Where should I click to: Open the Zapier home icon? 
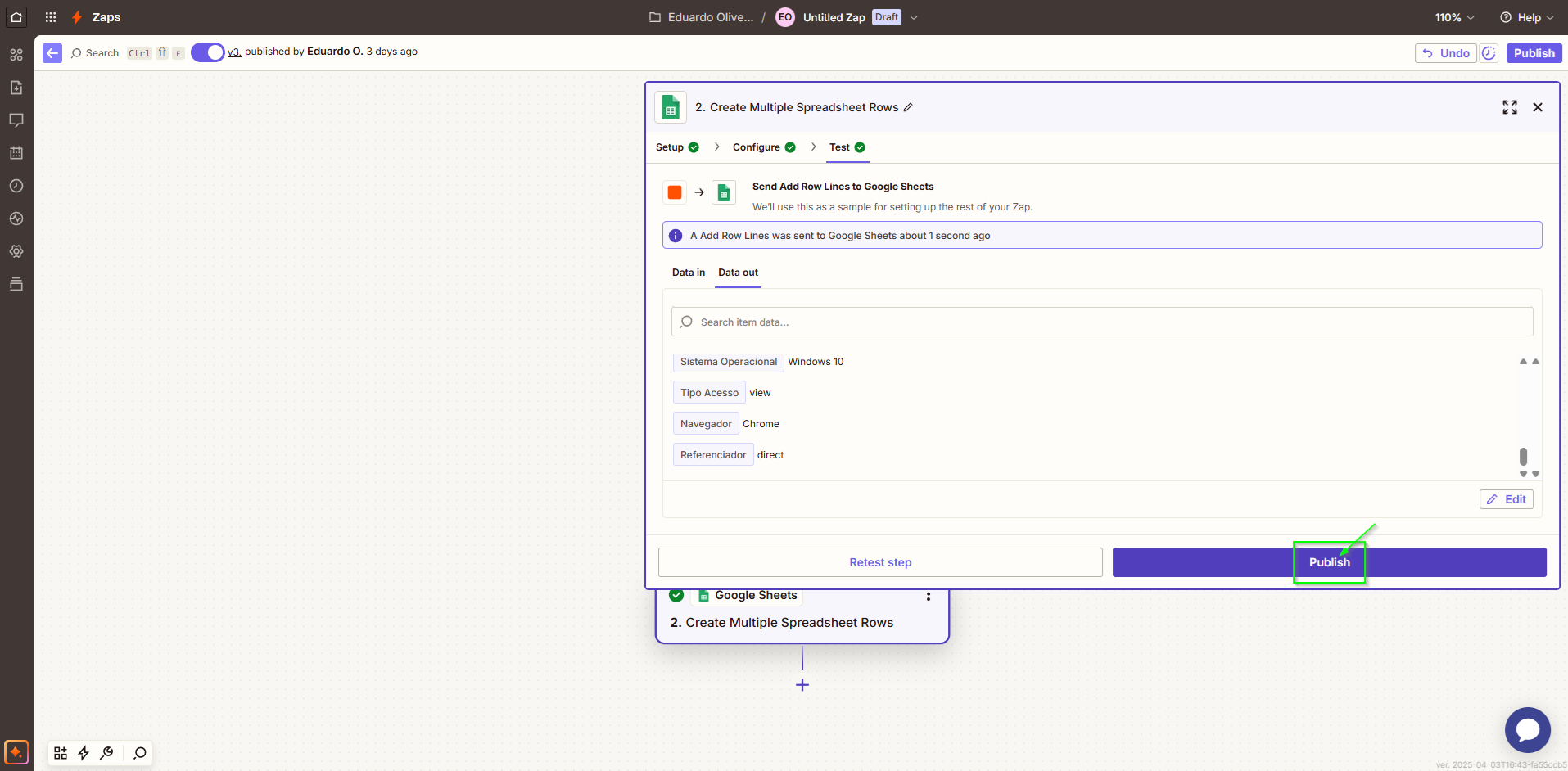click(x=16, y=16)
